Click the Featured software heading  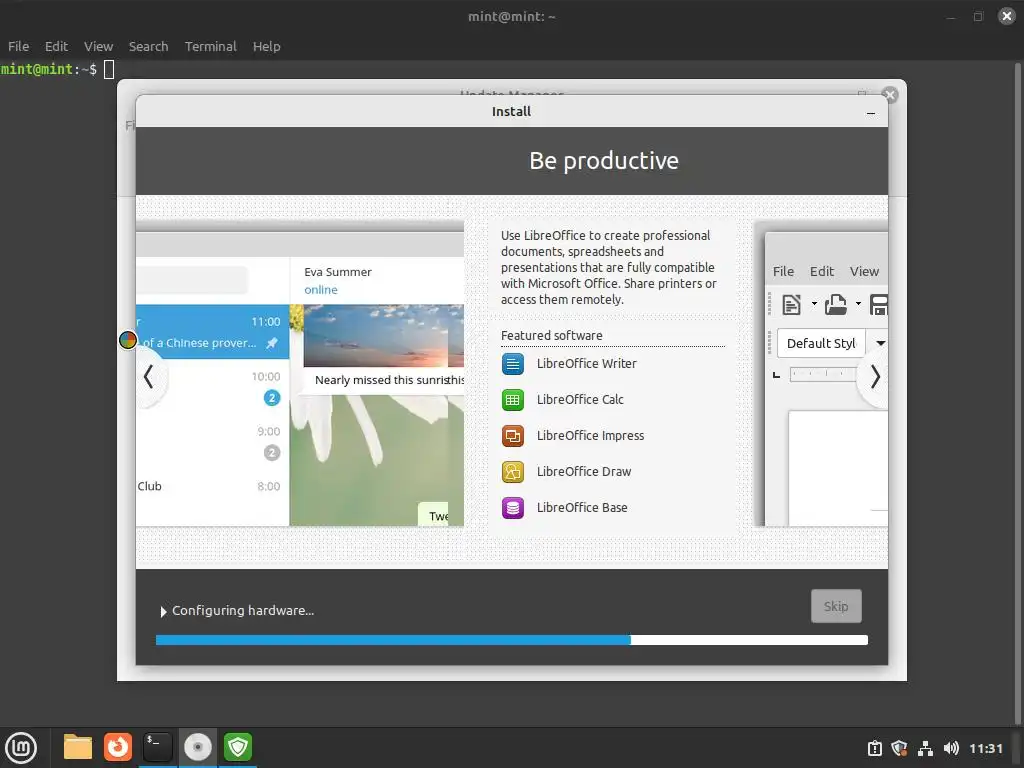(552, 336)
